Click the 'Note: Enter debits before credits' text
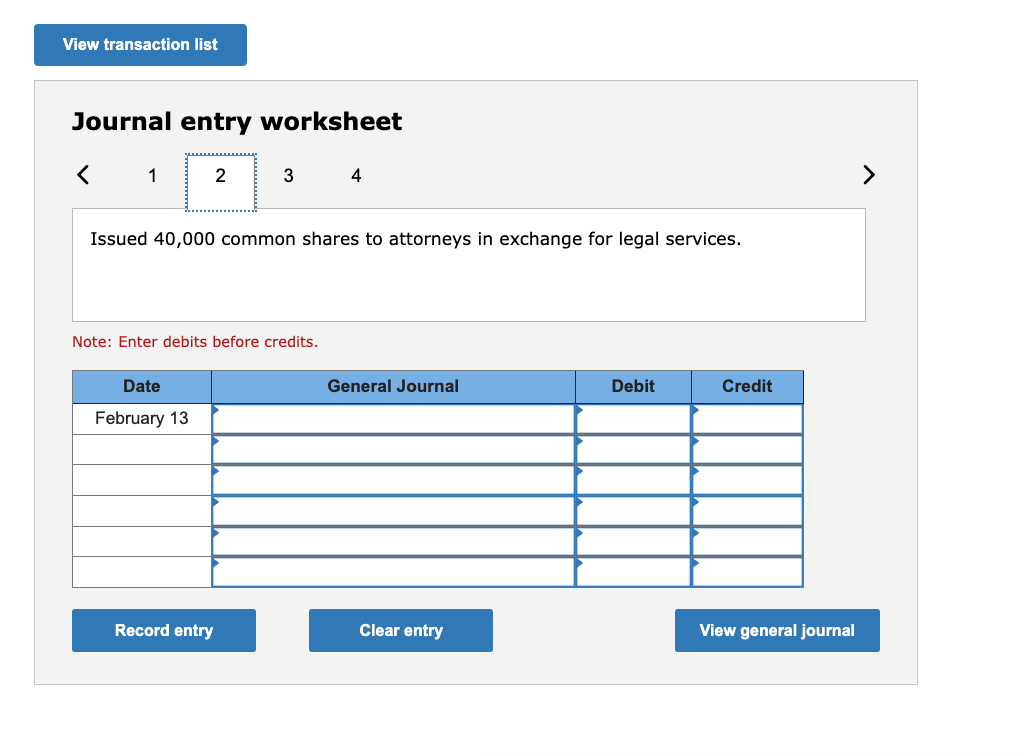 point(195,342)
